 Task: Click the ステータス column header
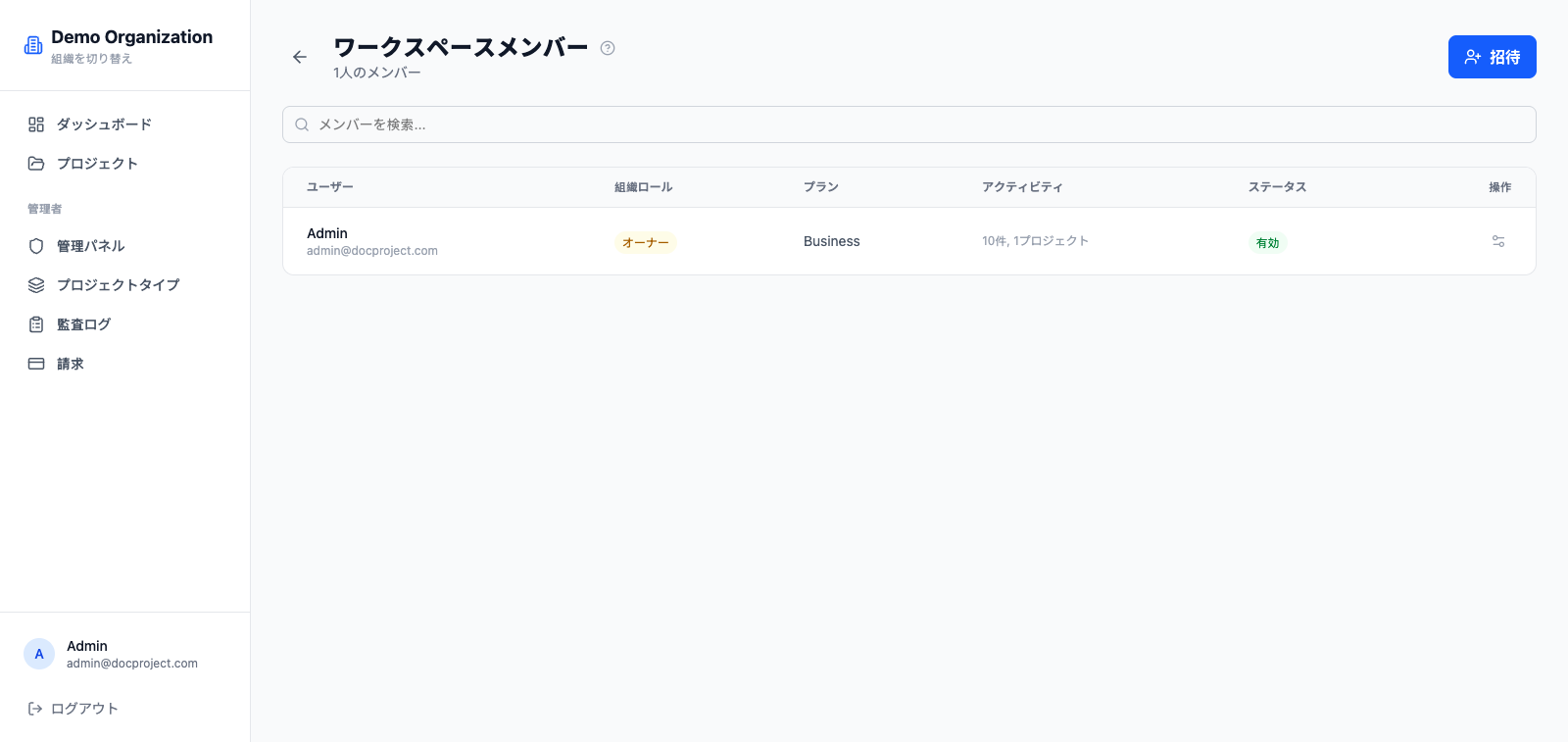[x=1277, y=187]
